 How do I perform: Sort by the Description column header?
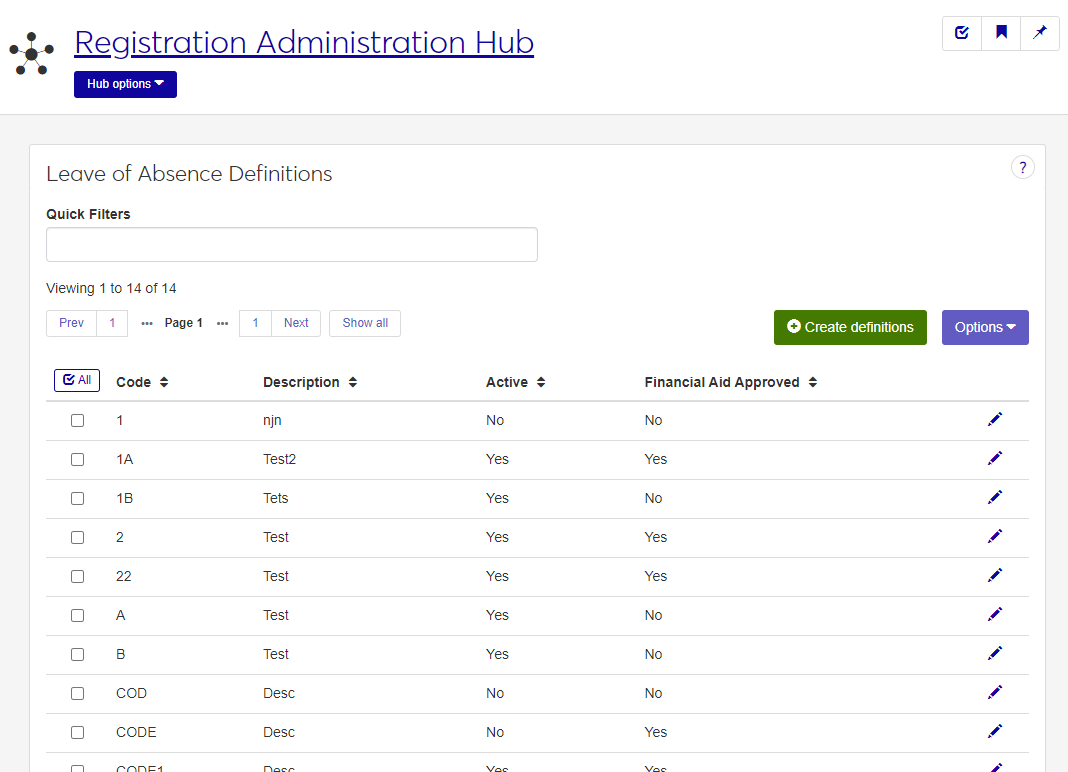click(310, 382)
